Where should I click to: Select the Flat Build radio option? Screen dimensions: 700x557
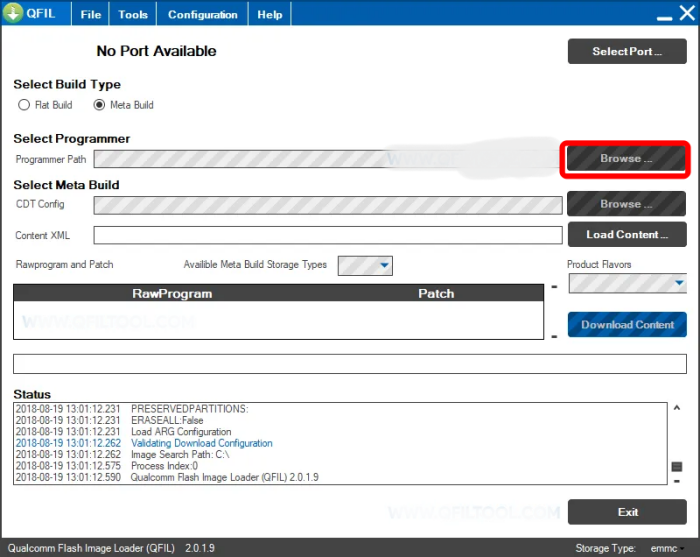point(45,105)
